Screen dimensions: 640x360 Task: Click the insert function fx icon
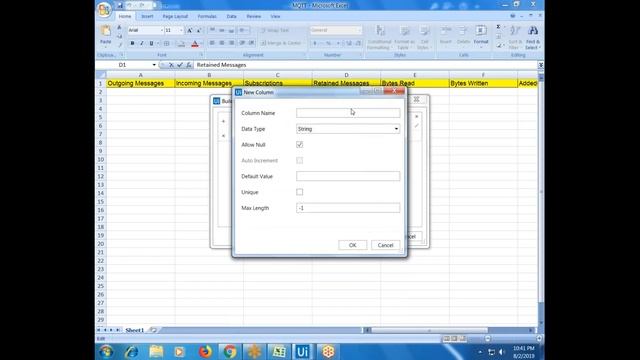(189, 65)
